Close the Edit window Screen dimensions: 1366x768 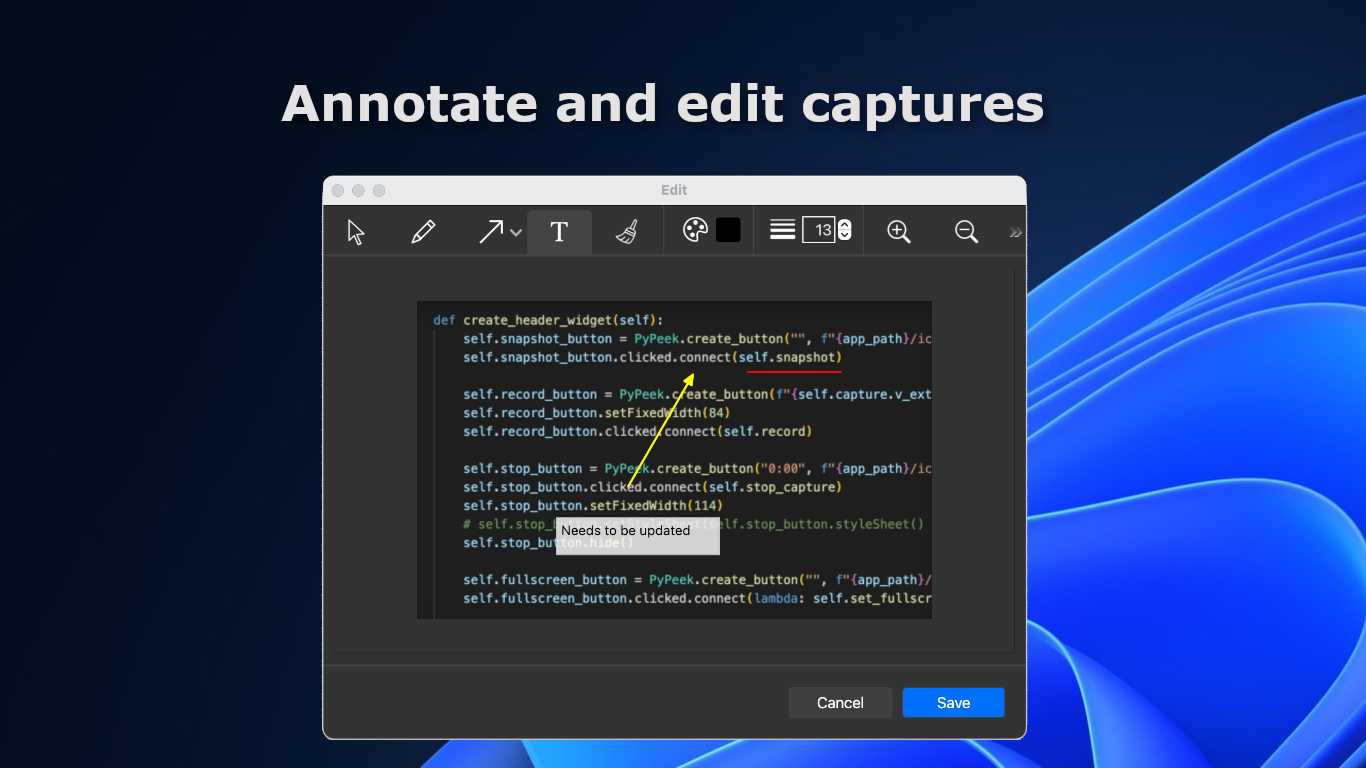pos(337,190)
